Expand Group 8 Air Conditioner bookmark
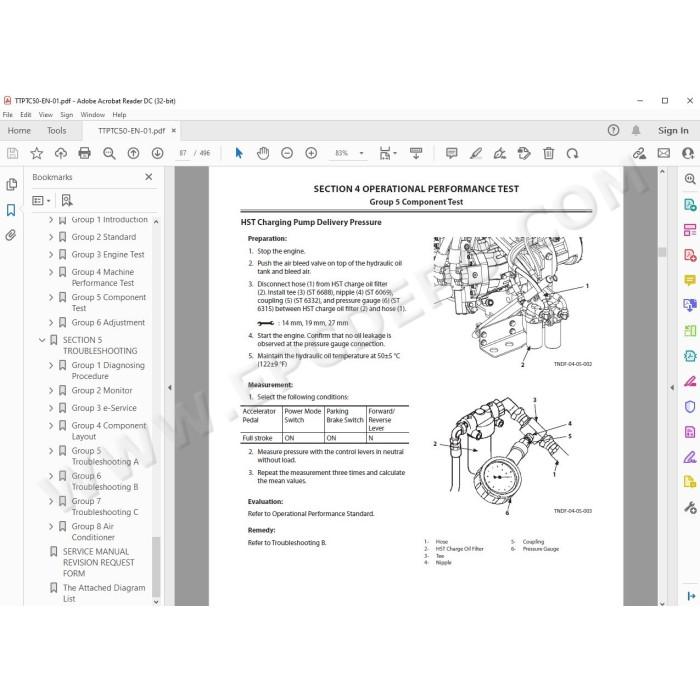 click(51, 526)
